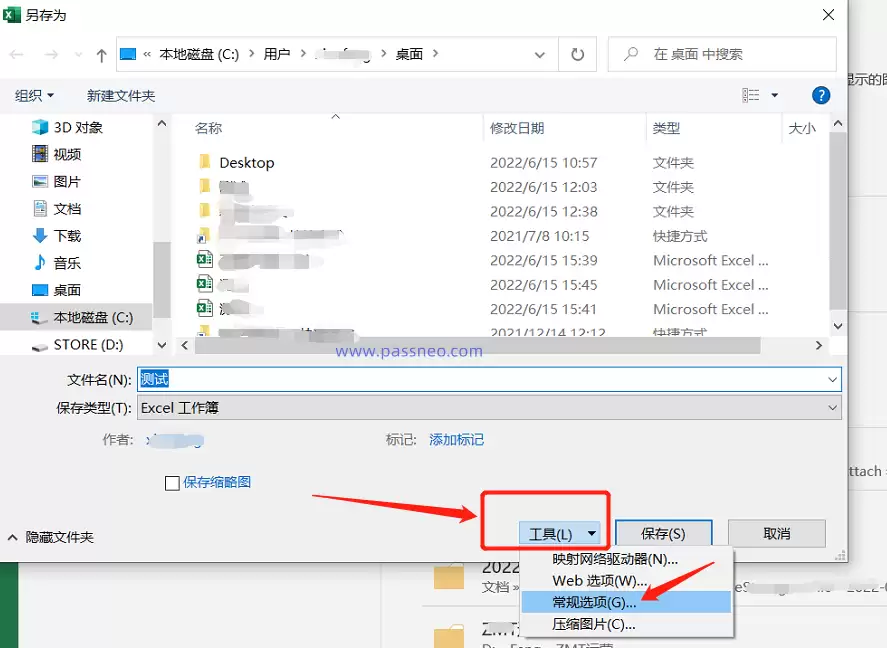Choose 常规选项(G)... from the tools menu

tap(594, 602)
